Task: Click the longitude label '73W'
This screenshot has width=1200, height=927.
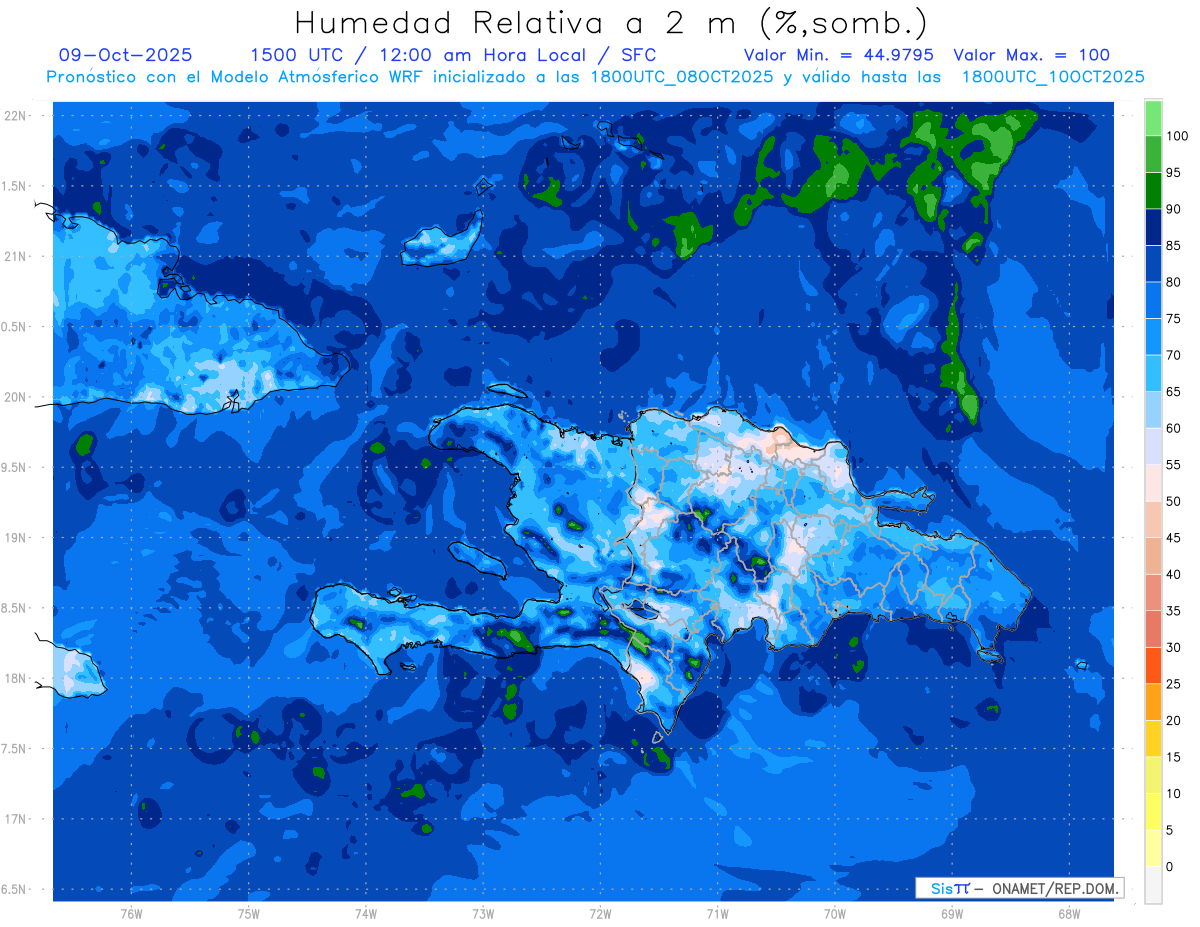Action: [483, 914]
